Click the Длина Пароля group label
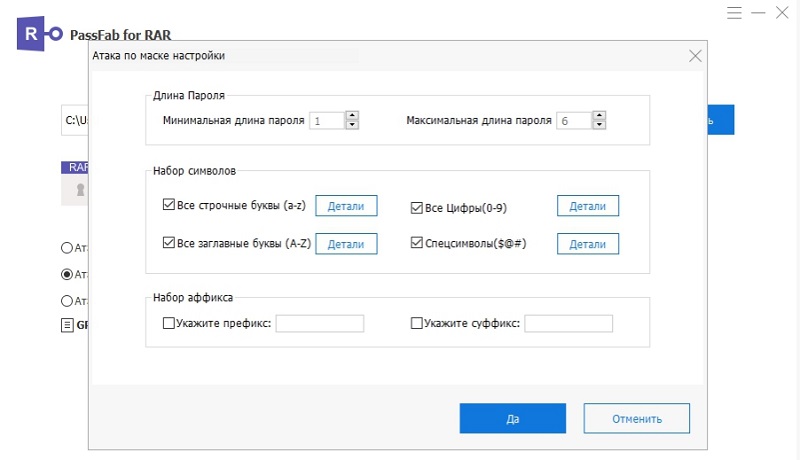Screen dimensions: 800x460 coord(189,95)
